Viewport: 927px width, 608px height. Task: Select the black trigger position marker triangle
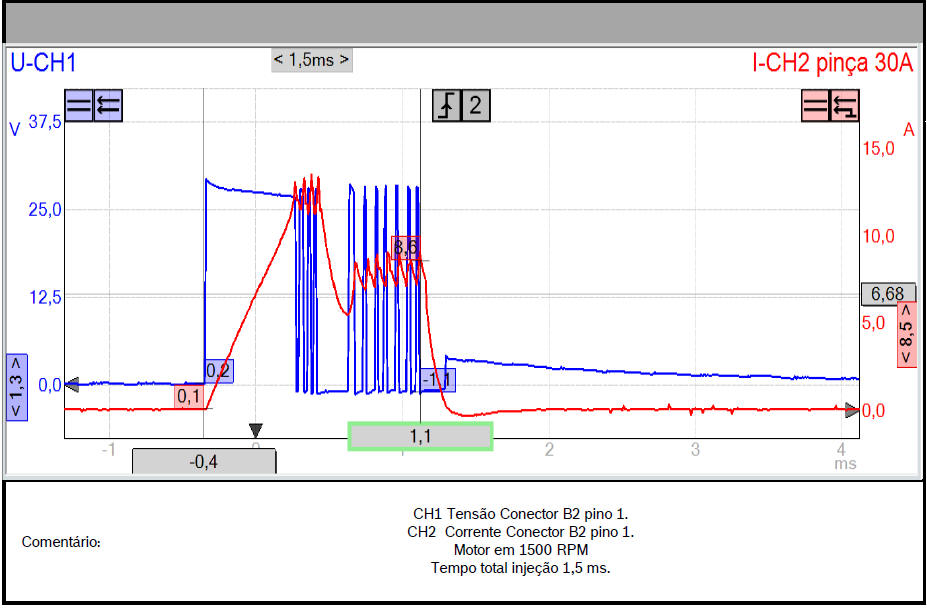point(256,430)
